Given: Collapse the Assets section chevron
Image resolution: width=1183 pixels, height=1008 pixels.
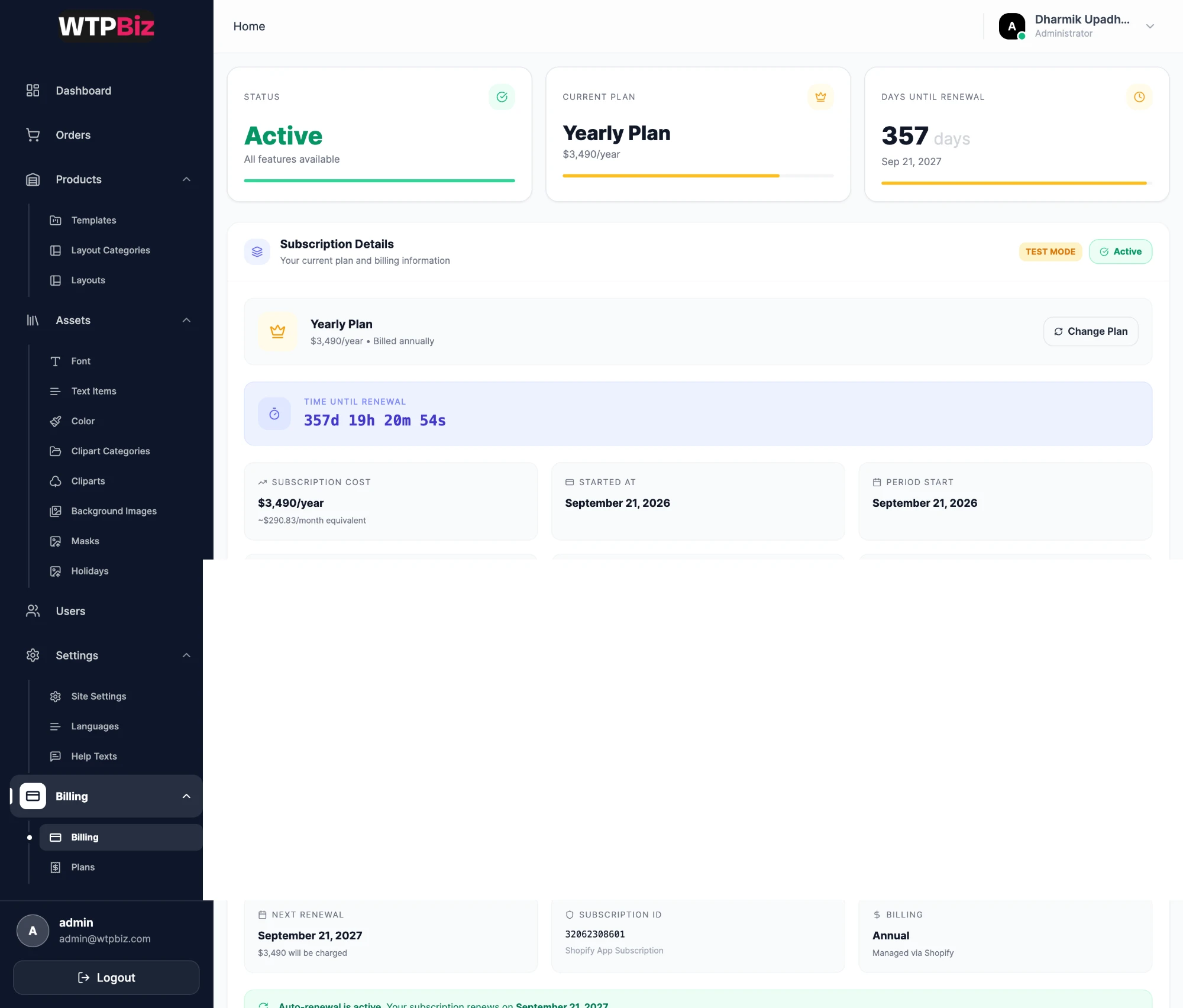Looking at the screenshot, I should [x=186, y=320].
